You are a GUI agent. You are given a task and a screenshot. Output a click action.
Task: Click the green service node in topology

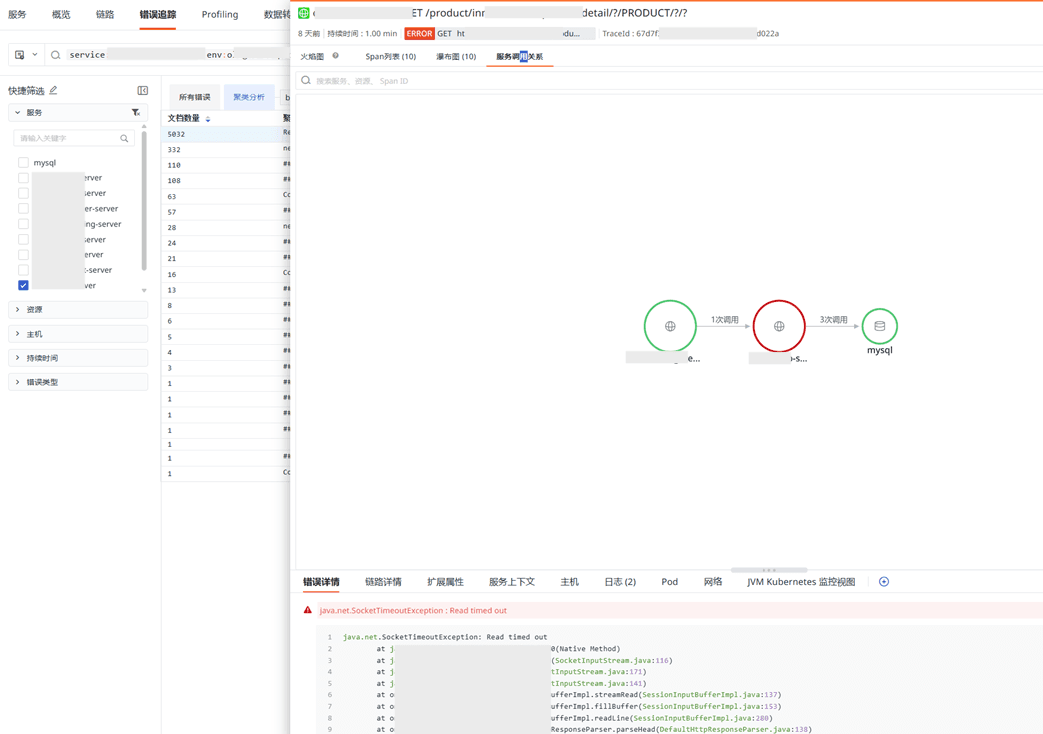click(670, 326)
